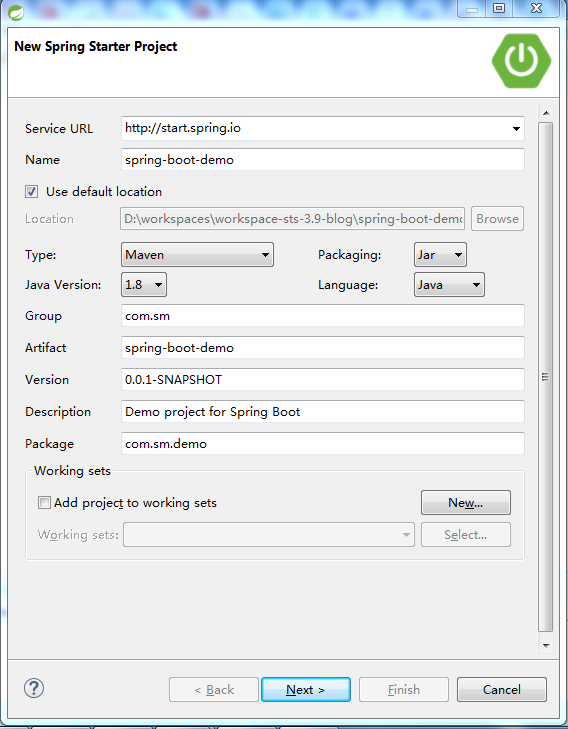Click the Name field spring-boot-demo

323,159
